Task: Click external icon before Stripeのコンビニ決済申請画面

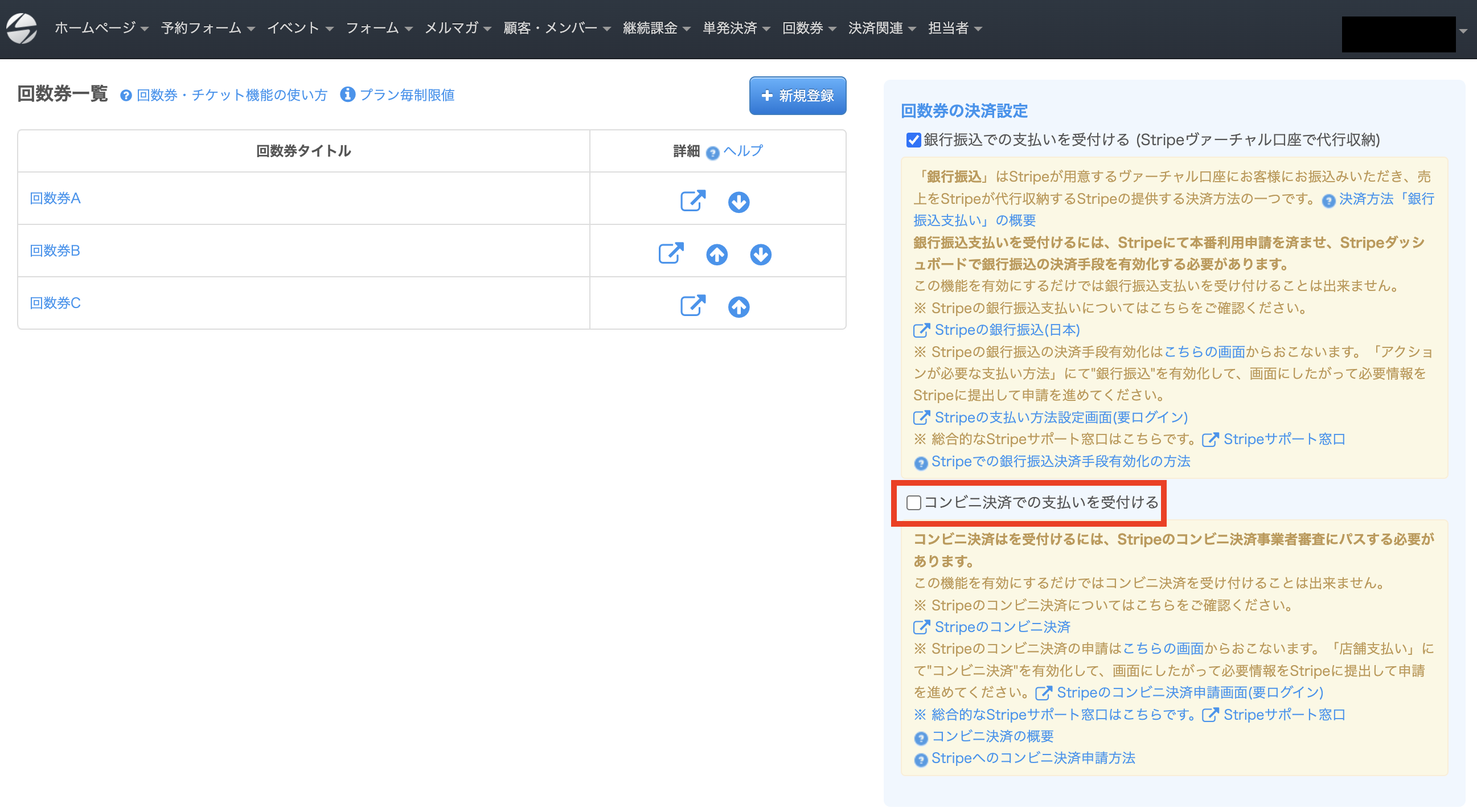Action: (1043, 694)
